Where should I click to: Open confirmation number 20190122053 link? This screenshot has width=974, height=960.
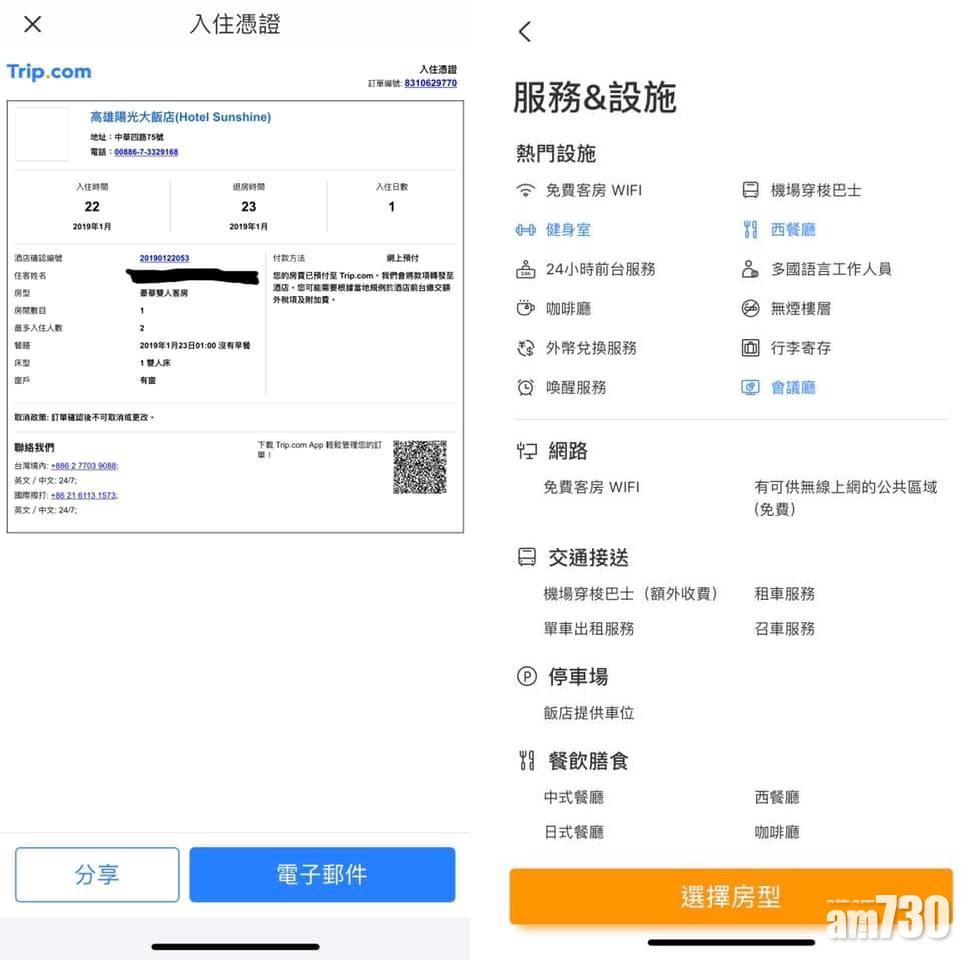(164, 258)
